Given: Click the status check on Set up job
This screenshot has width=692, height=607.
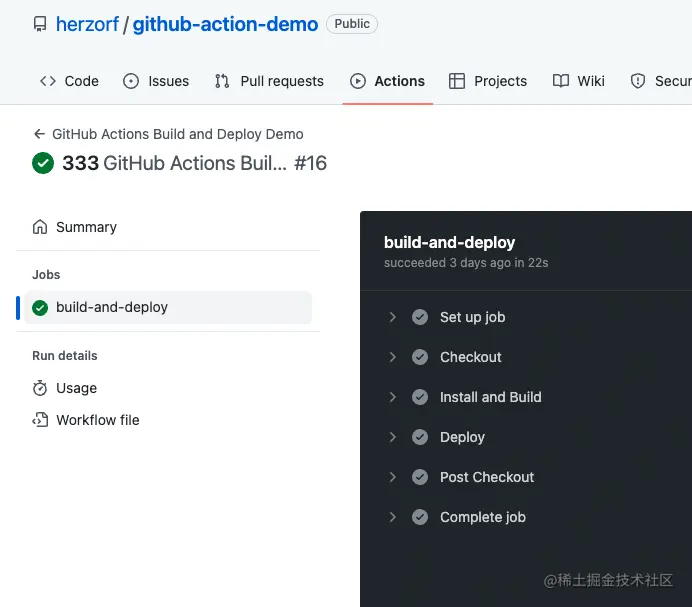Looking at the screenshot, I should point(420,317).
